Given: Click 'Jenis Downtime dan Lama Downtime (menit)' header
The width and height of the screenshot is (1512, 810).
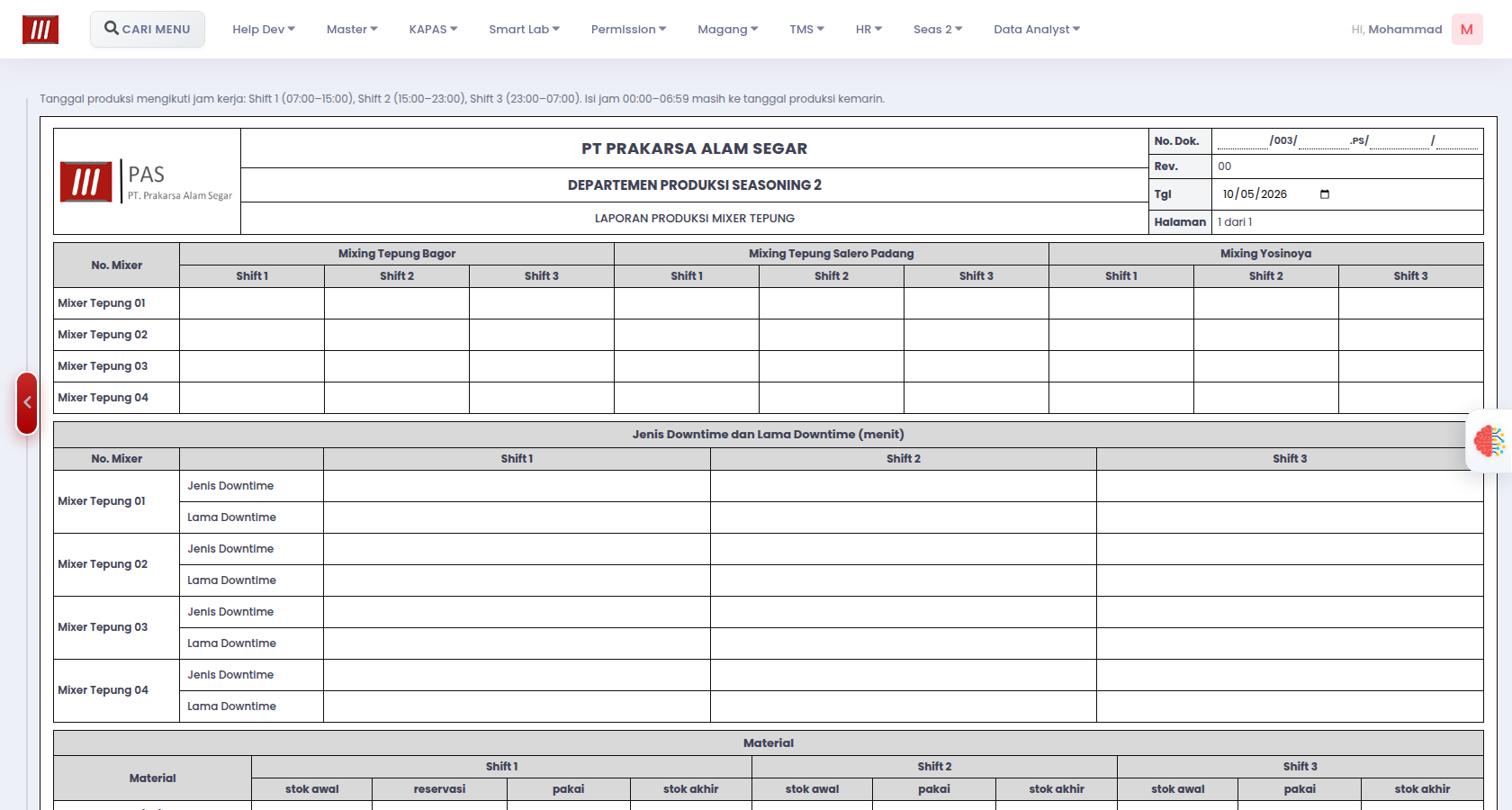Looking at the screenshot, I should tap(768, 435).
